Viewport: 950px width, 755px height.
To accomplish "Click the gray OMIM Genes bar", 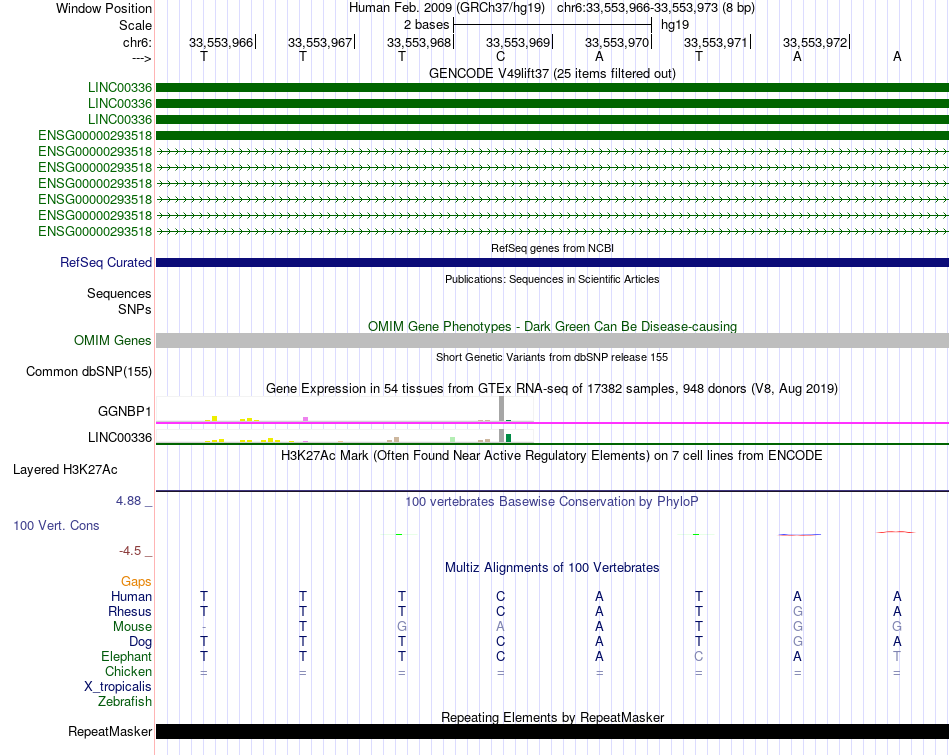I will click(x=552, y=341).
